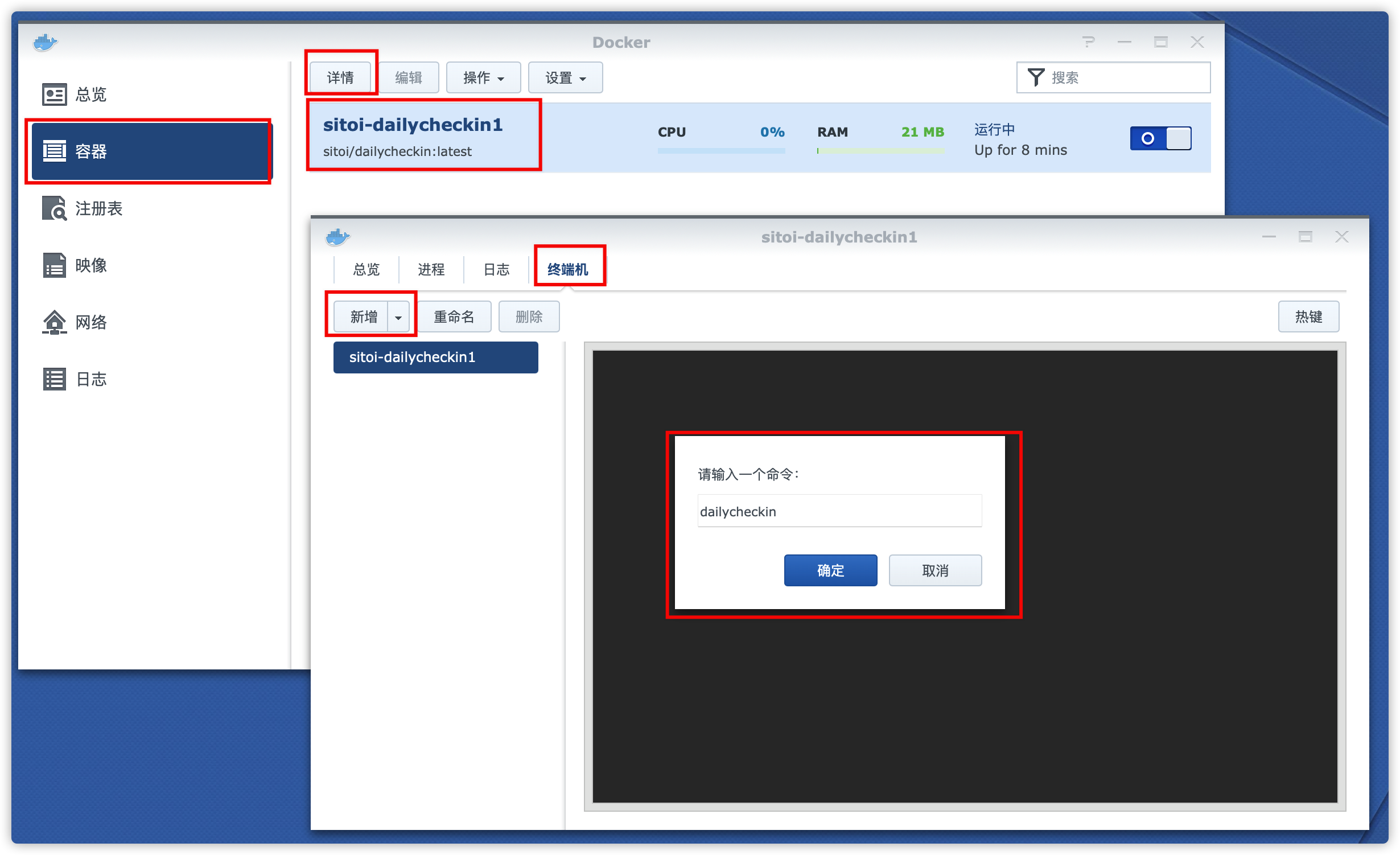Maximize the Docker main window
The width and height of the screenshot is (1400, 855).
(x=1161, y=42)
